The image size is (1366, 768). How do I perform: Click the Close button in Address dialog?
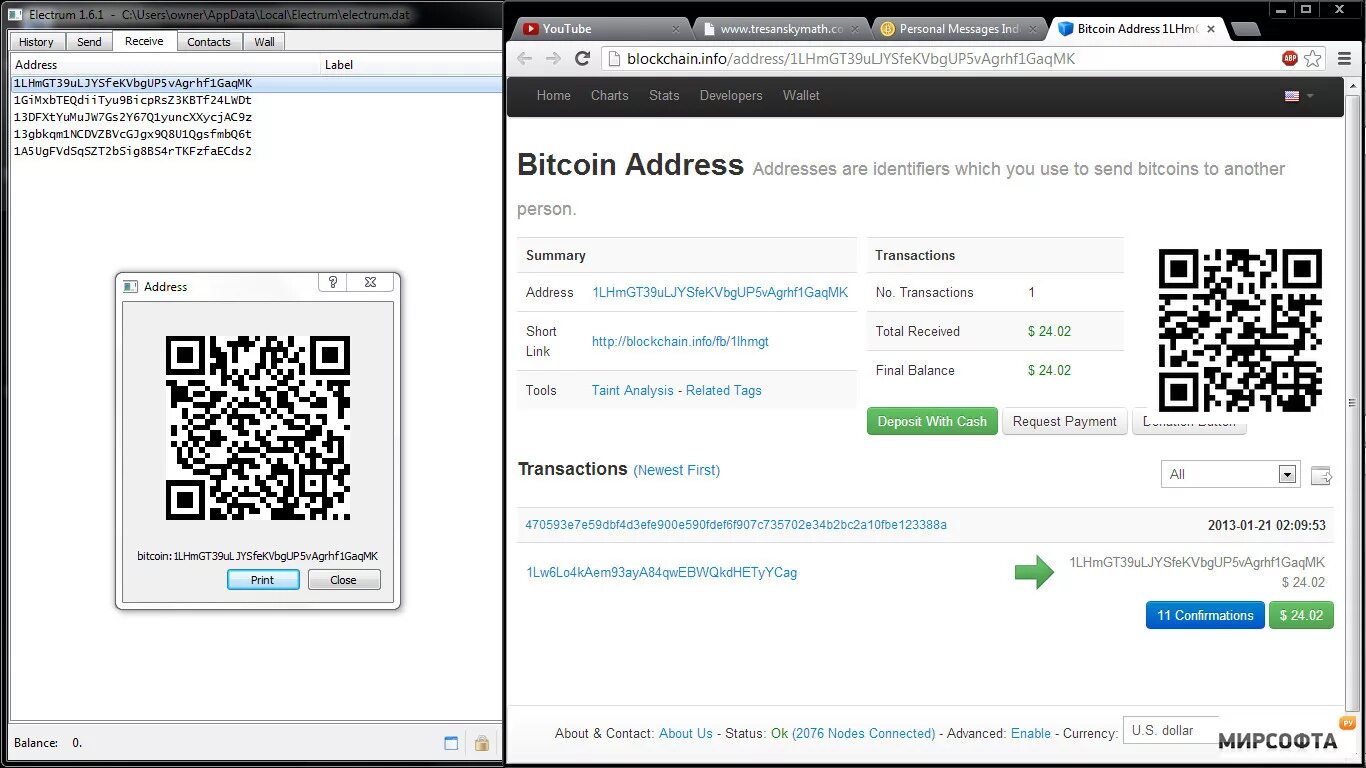coord(343,580)
